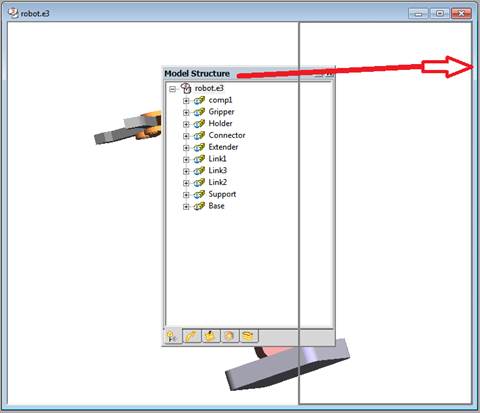Screen dimensions: 480x413
Task: Open the round orange sphere tab icon
Action: pos(229,336)
